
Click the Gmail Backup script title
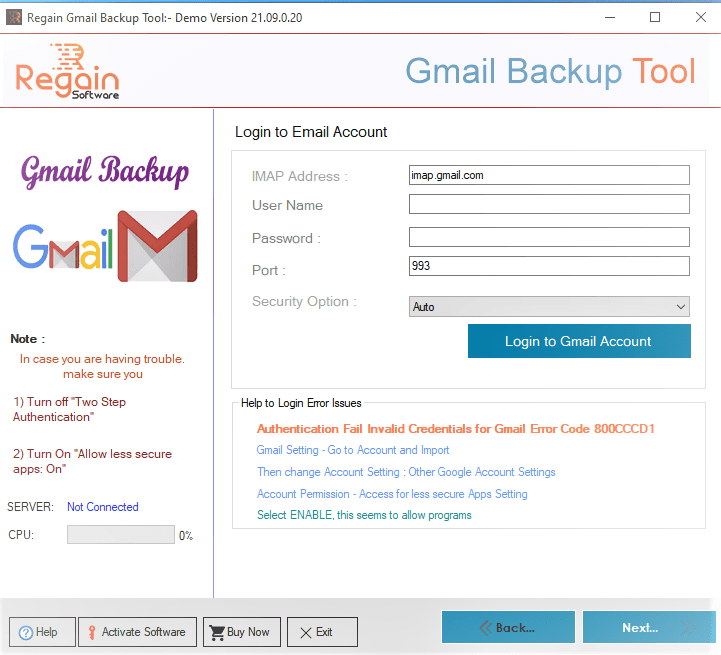click(105, 172)
